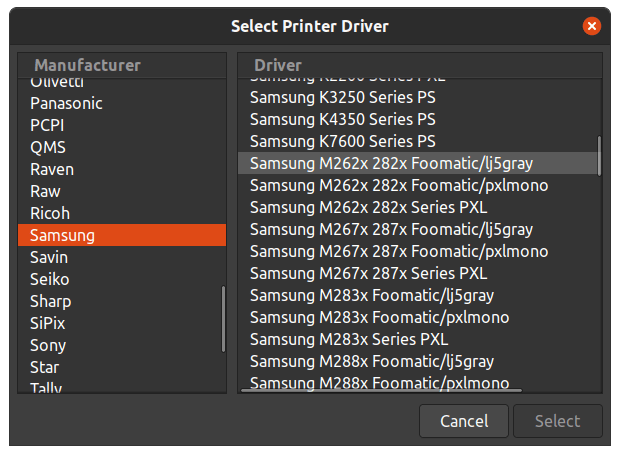Select Samsung K7600 Series PS driver

(420, 142)
